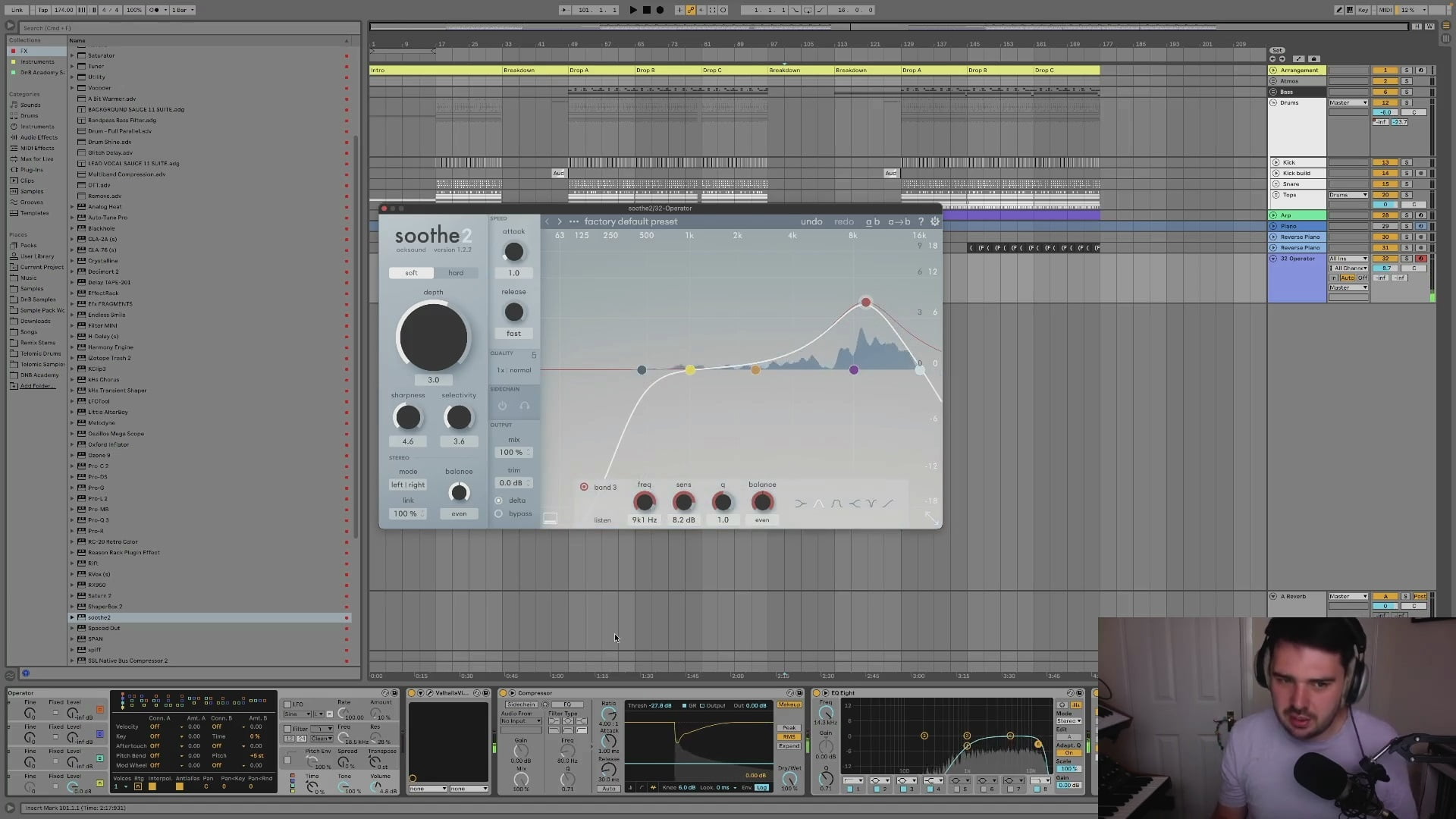
Task: Click the Key map mode switch
Action: click(1363, 10)
